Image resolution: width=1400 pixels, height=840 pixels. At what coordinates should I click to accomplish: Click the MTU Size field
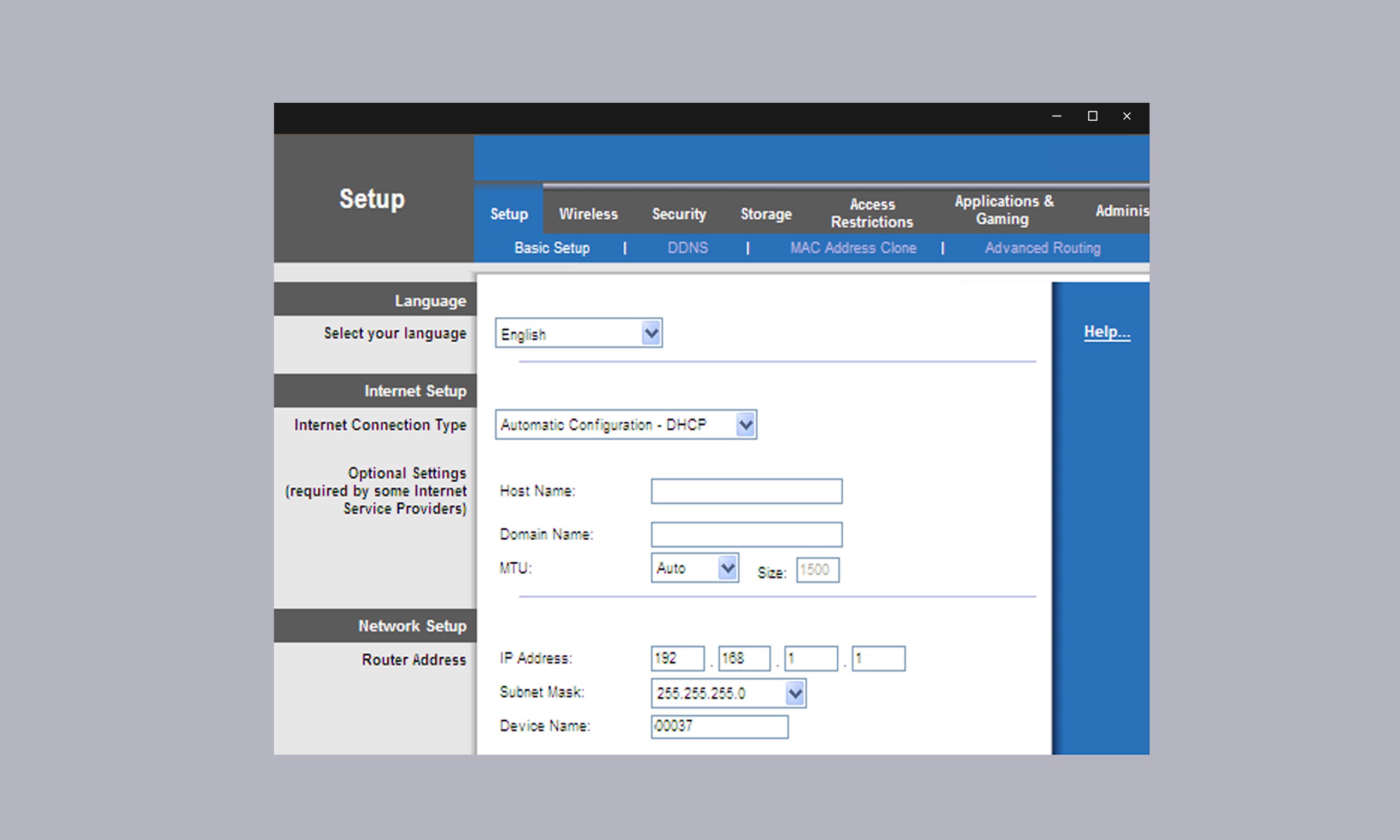click(817, 569)
